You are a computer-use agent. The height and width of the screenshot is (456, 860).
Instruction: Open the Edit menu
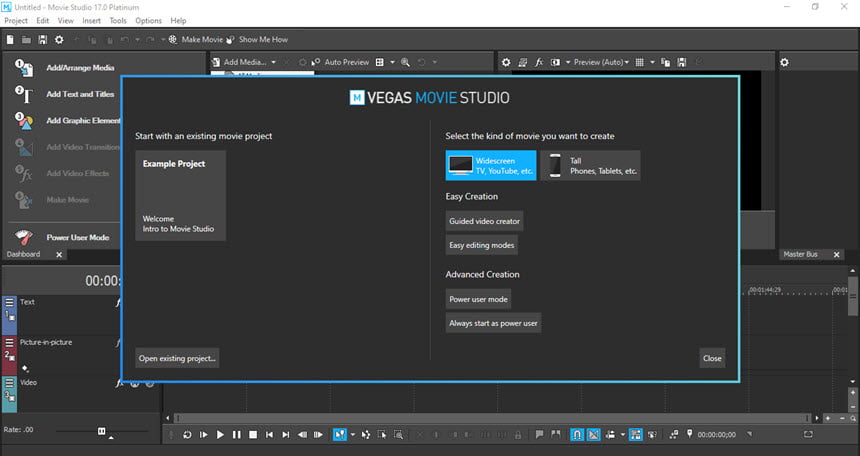(x=43, y=20)
